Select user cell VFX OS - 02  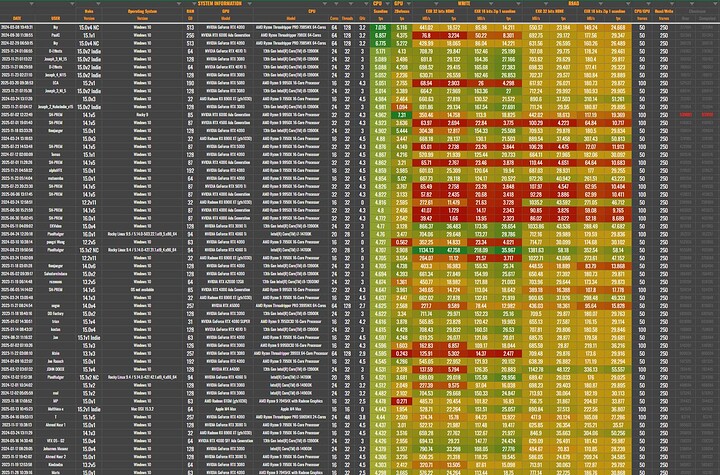pyautogui.click(x=56, y=441)
